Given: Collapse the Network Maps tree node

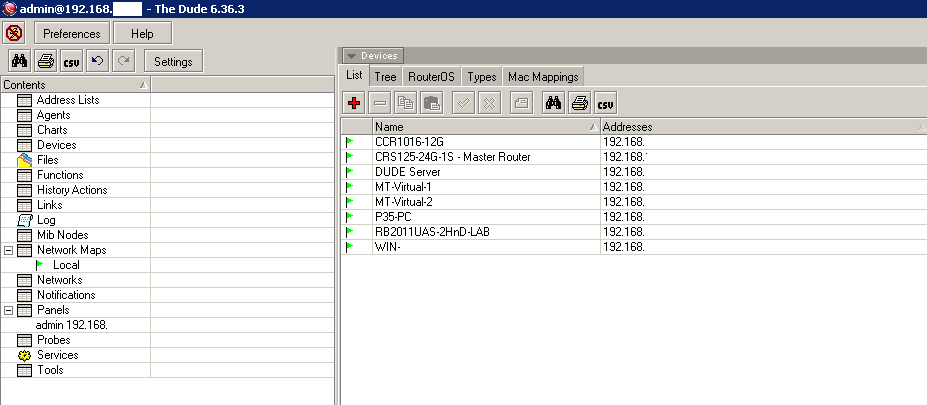Looking at the screenshot, I should tap(8, 250).
